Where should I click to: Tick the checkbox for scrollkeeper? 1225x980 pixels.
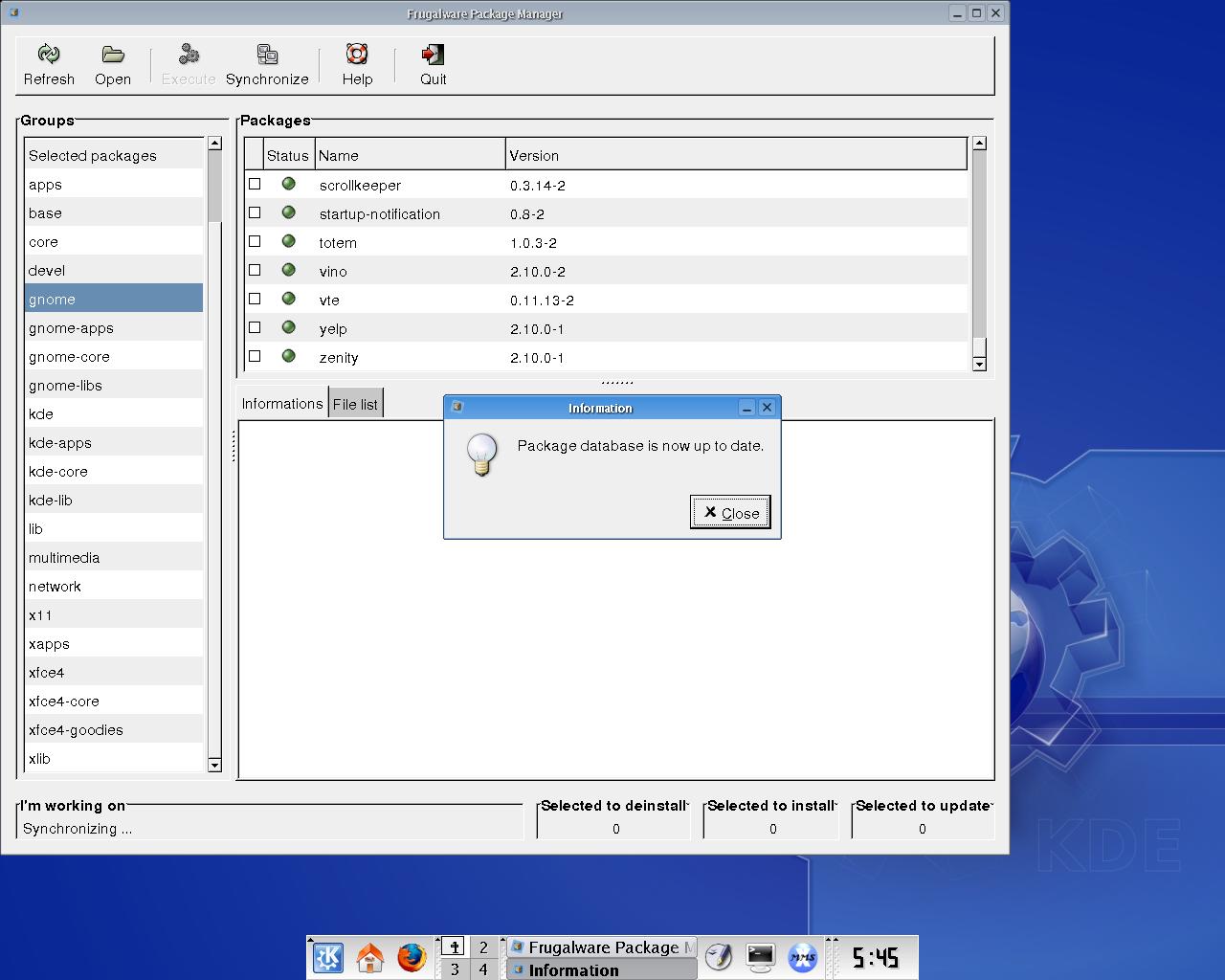255,184
